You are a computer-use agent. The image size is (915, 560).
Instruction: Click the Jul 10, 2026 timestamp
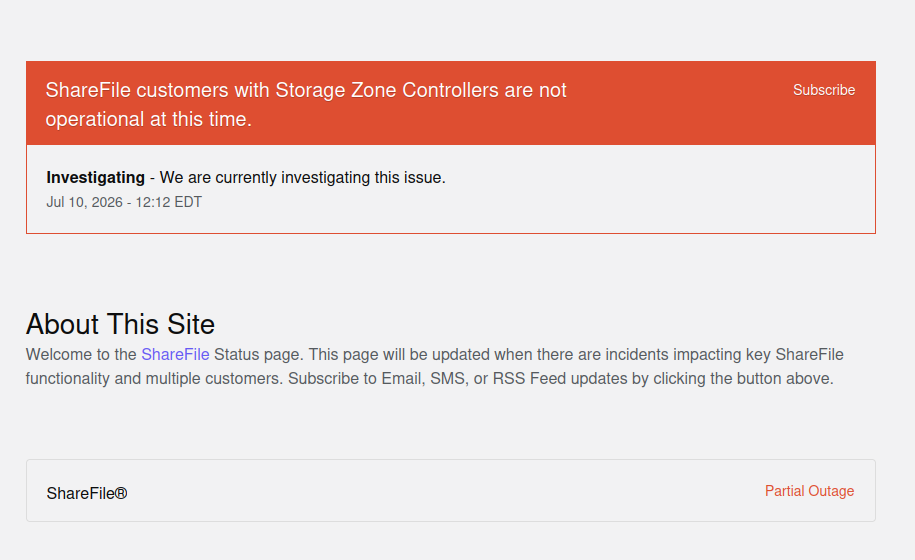(x=85, y=202)
